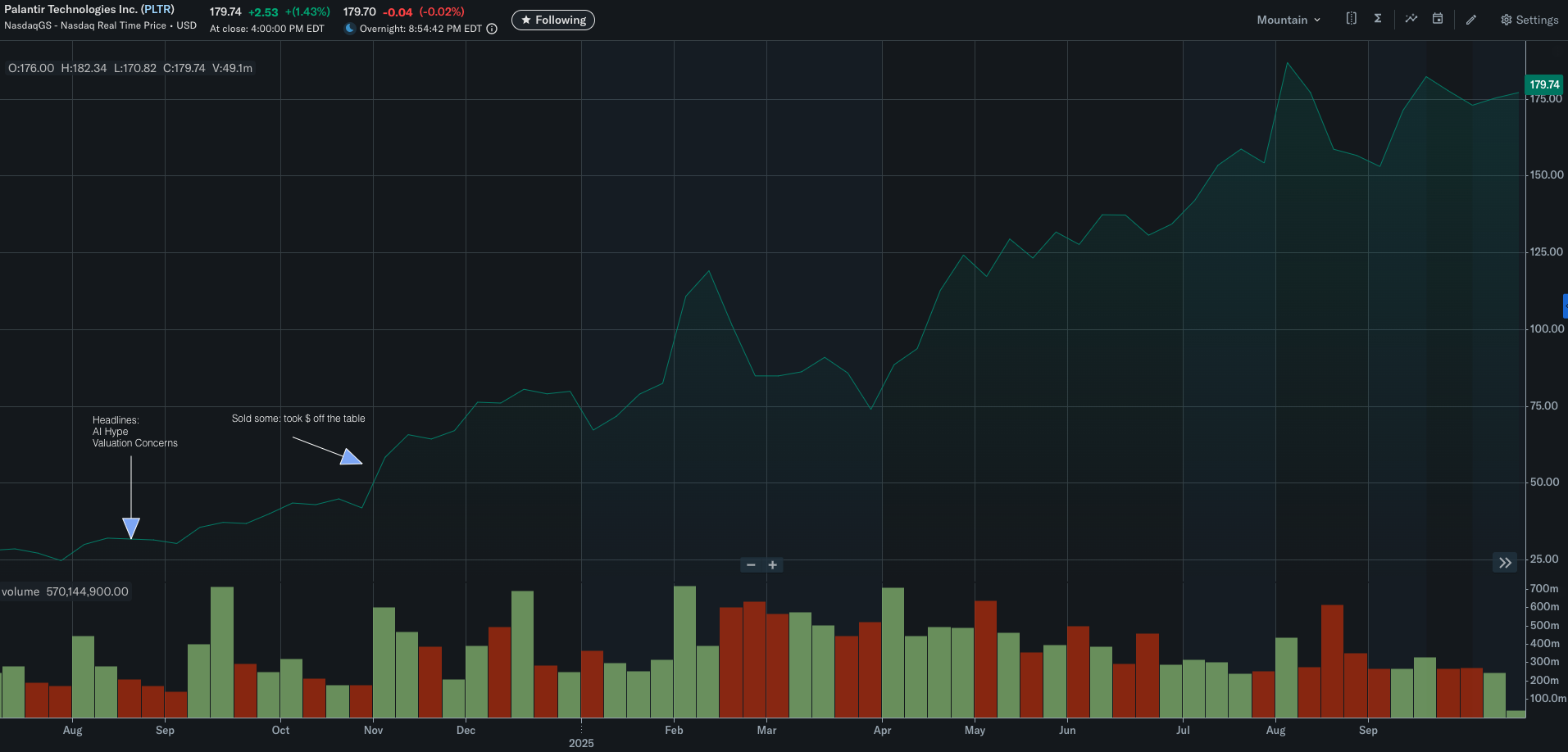Select the pencil draw tool
Image resolution: width=1568 pixels, height=752 pixels.
point(1471,20)
